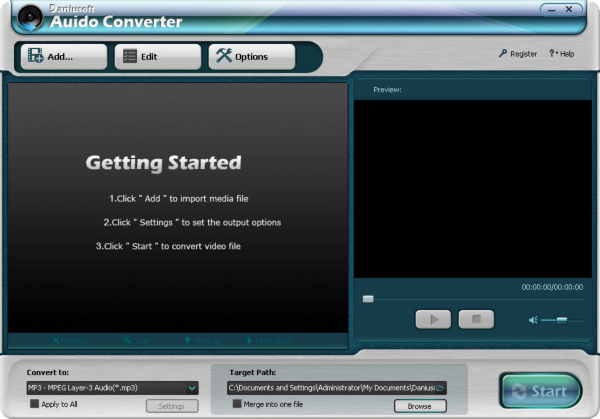Viewport: 600px width, 419px height.
Task: Click the '00:00:00/00:00:00' time readout
Action: 552,287
